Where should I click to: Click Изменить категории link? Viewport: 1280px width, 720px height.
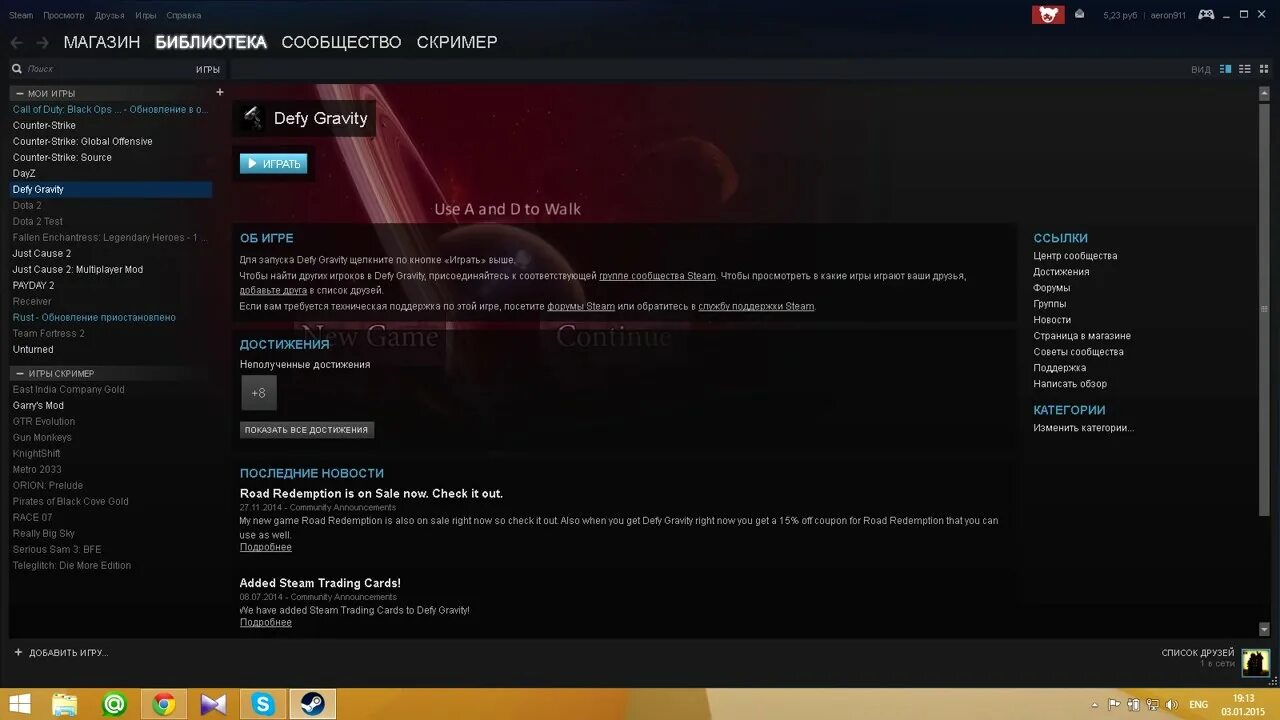coord(1084,428)
